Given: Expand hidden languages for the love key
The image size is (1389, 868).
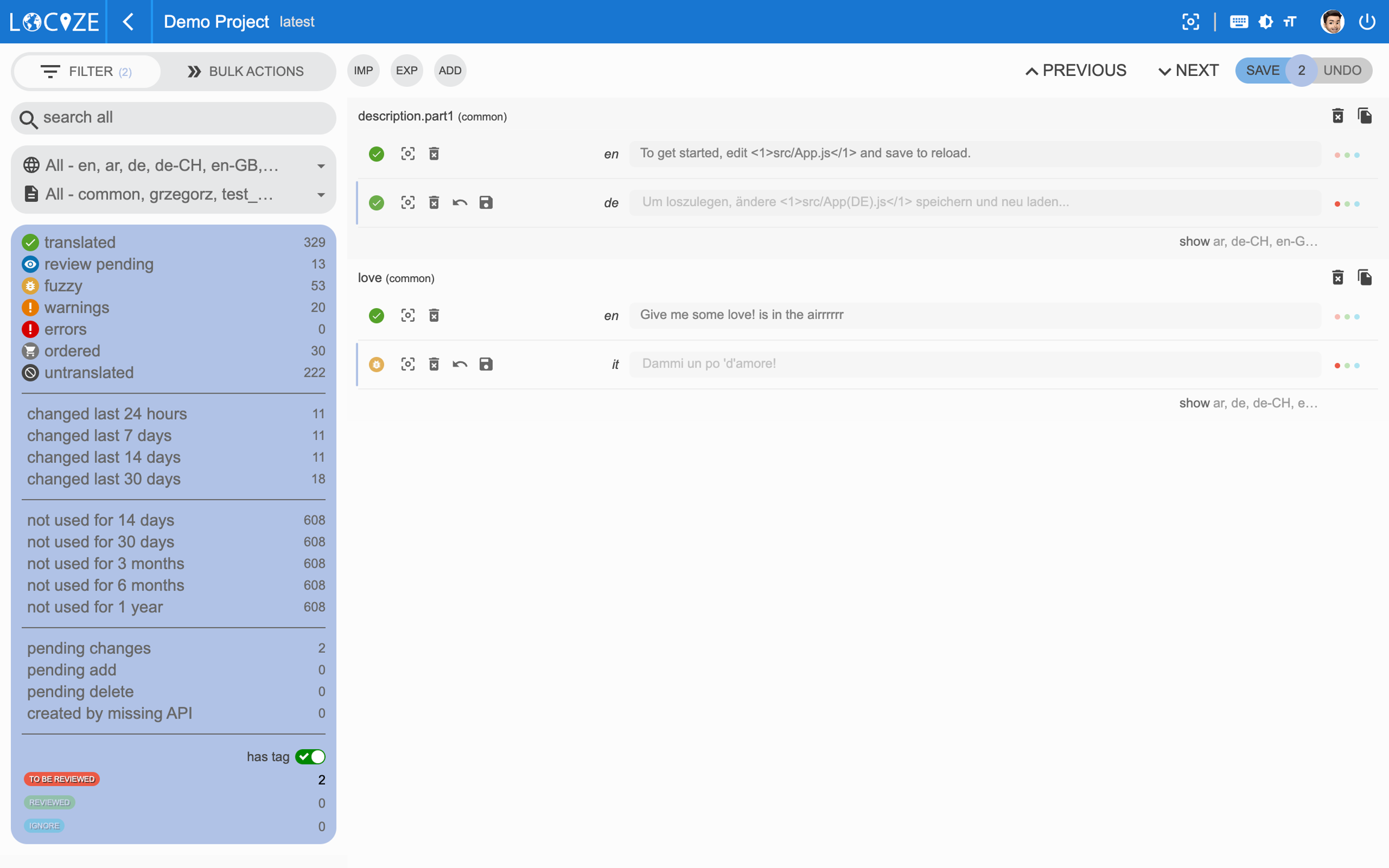Looking at the screenshot, I should (x=1248, y=403).
